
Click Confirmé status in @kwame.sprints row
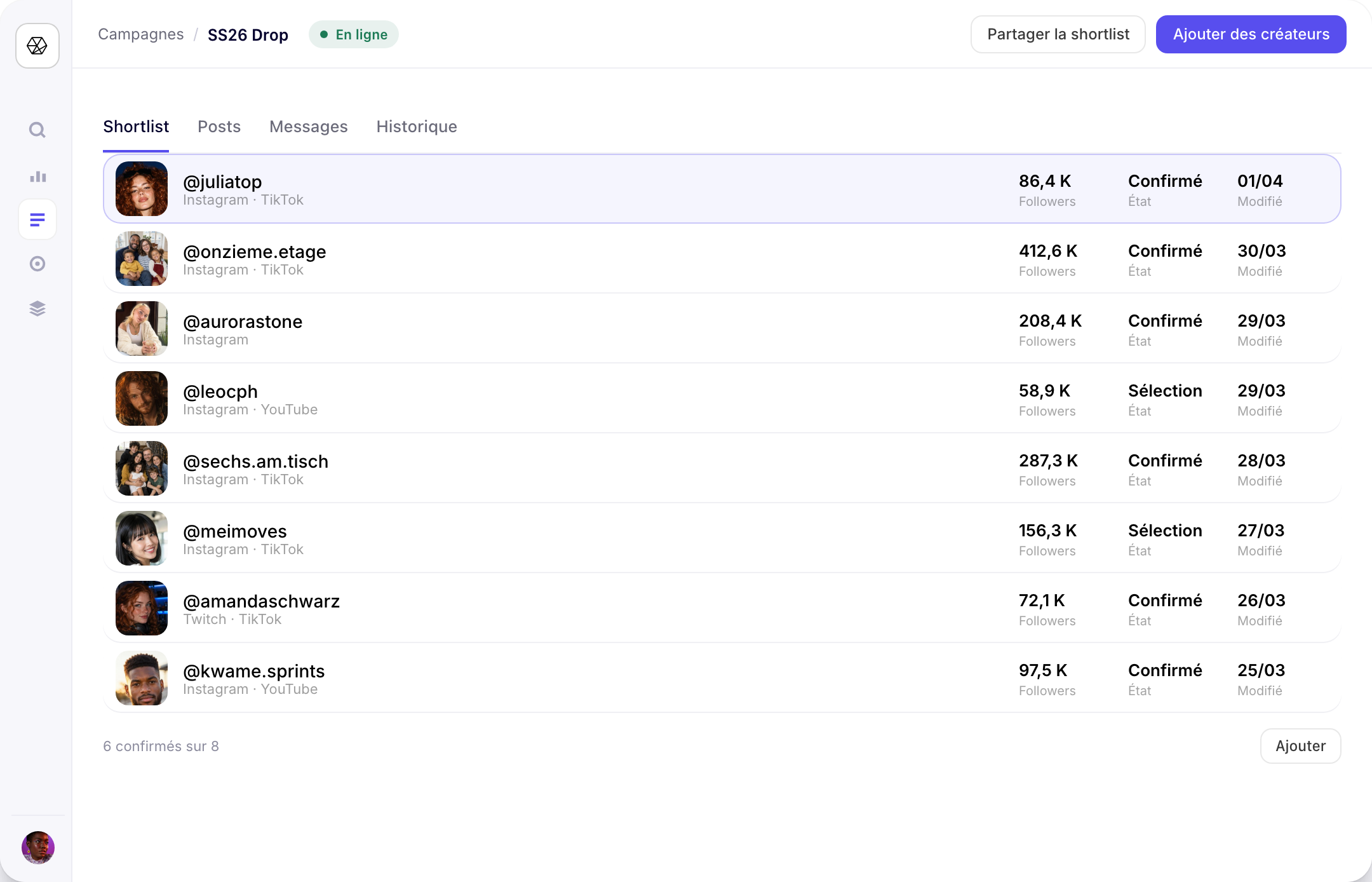click(1165, 670)
